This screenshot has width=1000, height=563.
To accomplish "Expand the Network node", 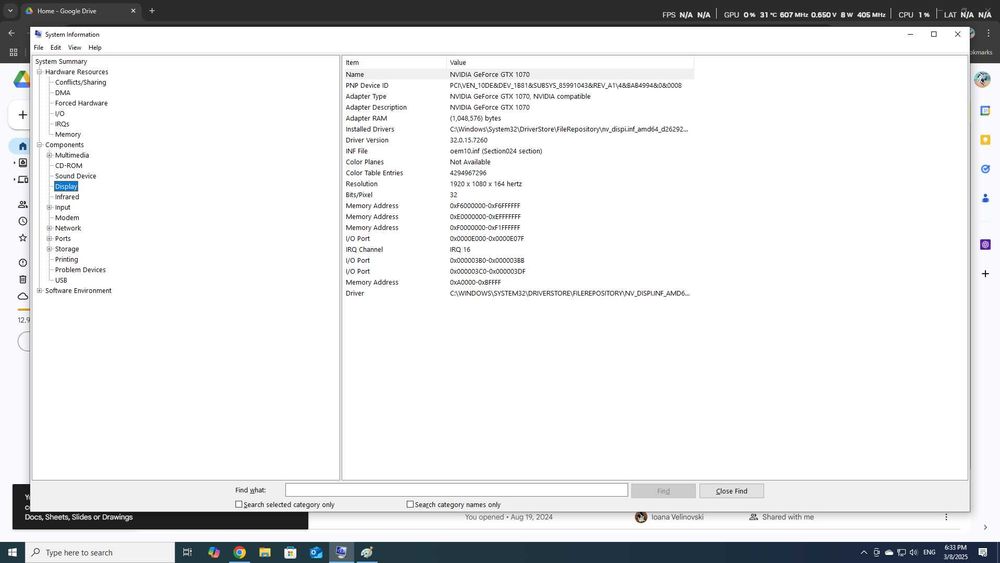I will (49, 228).
